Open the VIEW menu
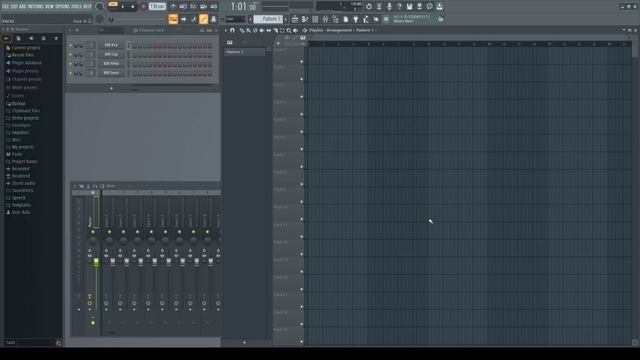Viewport: 640px width, 360px height. pos(49,7)
